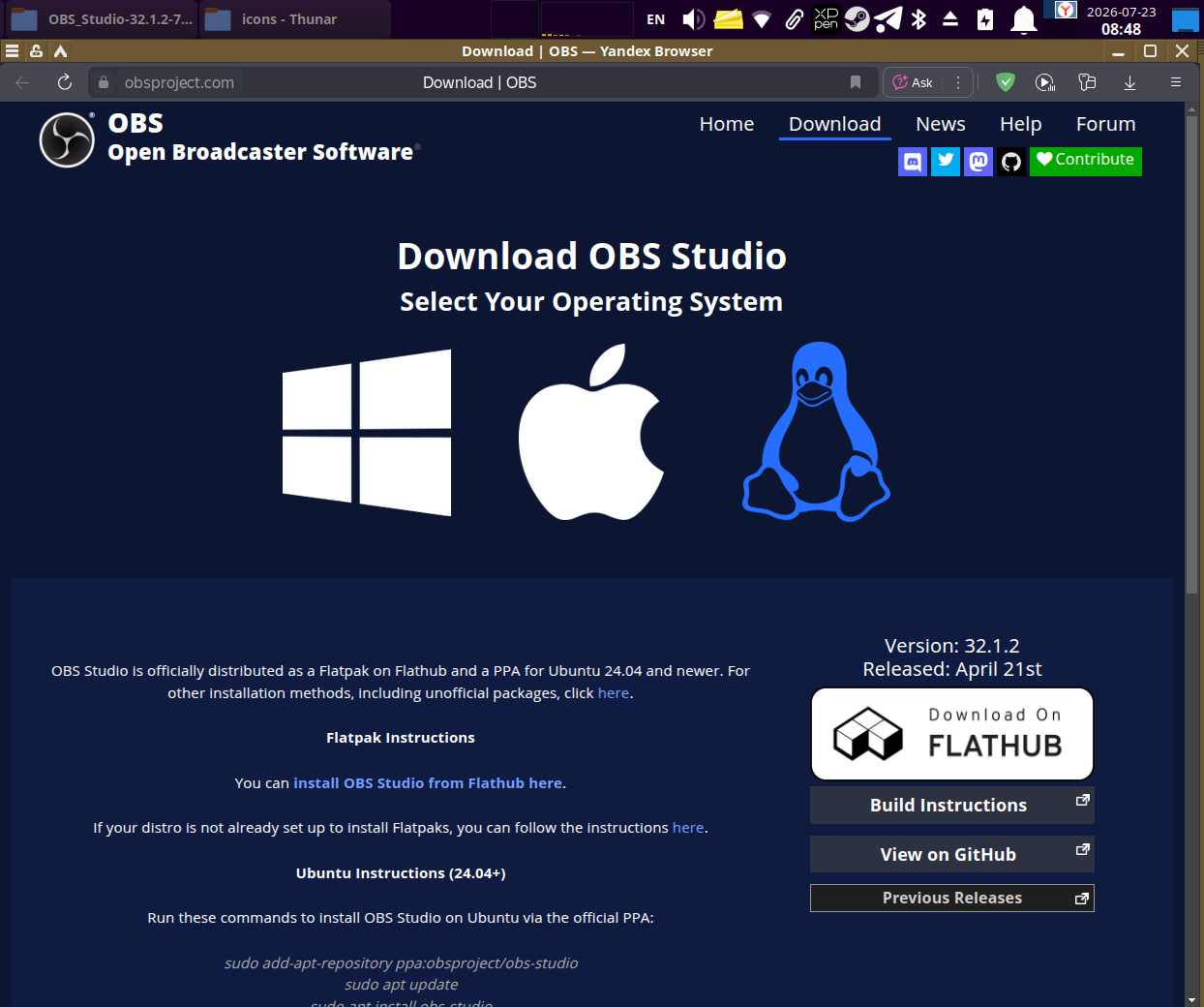
Task: Go to the Home nav item
Action: click(727, 124)
